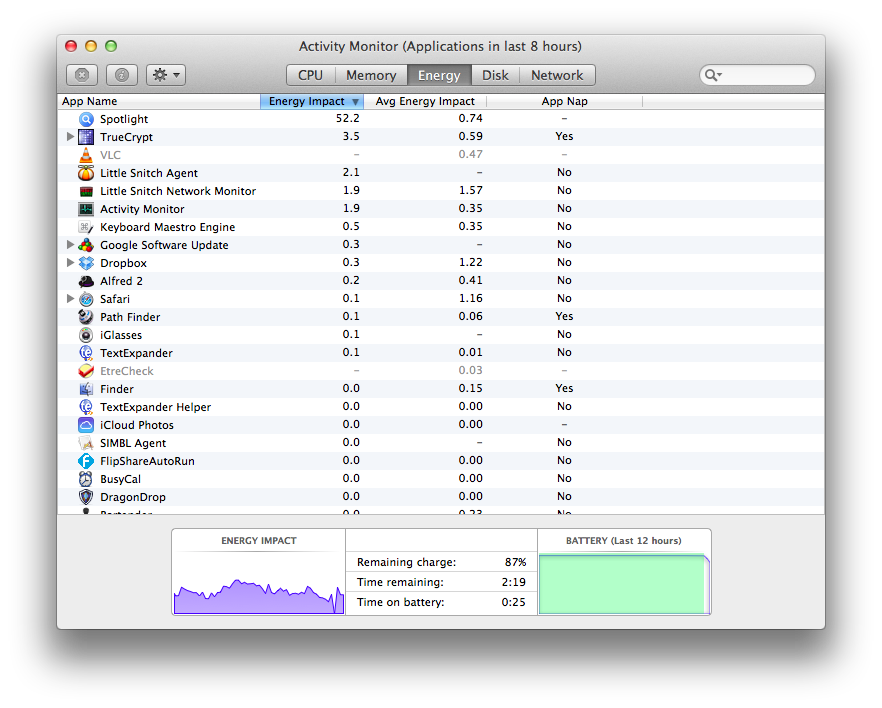Click the Time remaining 2:19 value
Image resolution: width=882 pixels, height=708 pixels.
click(514, 582)
